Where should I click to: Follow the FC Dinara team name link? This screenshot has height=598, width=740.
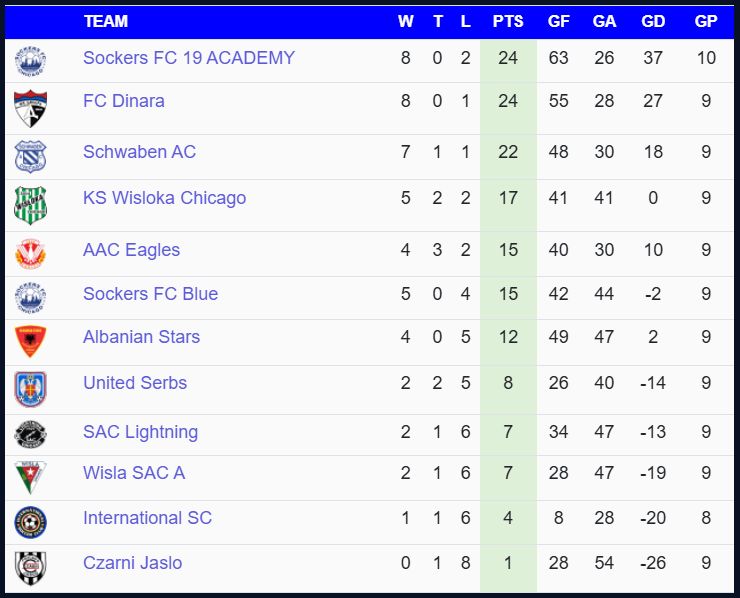pos(123,101)
